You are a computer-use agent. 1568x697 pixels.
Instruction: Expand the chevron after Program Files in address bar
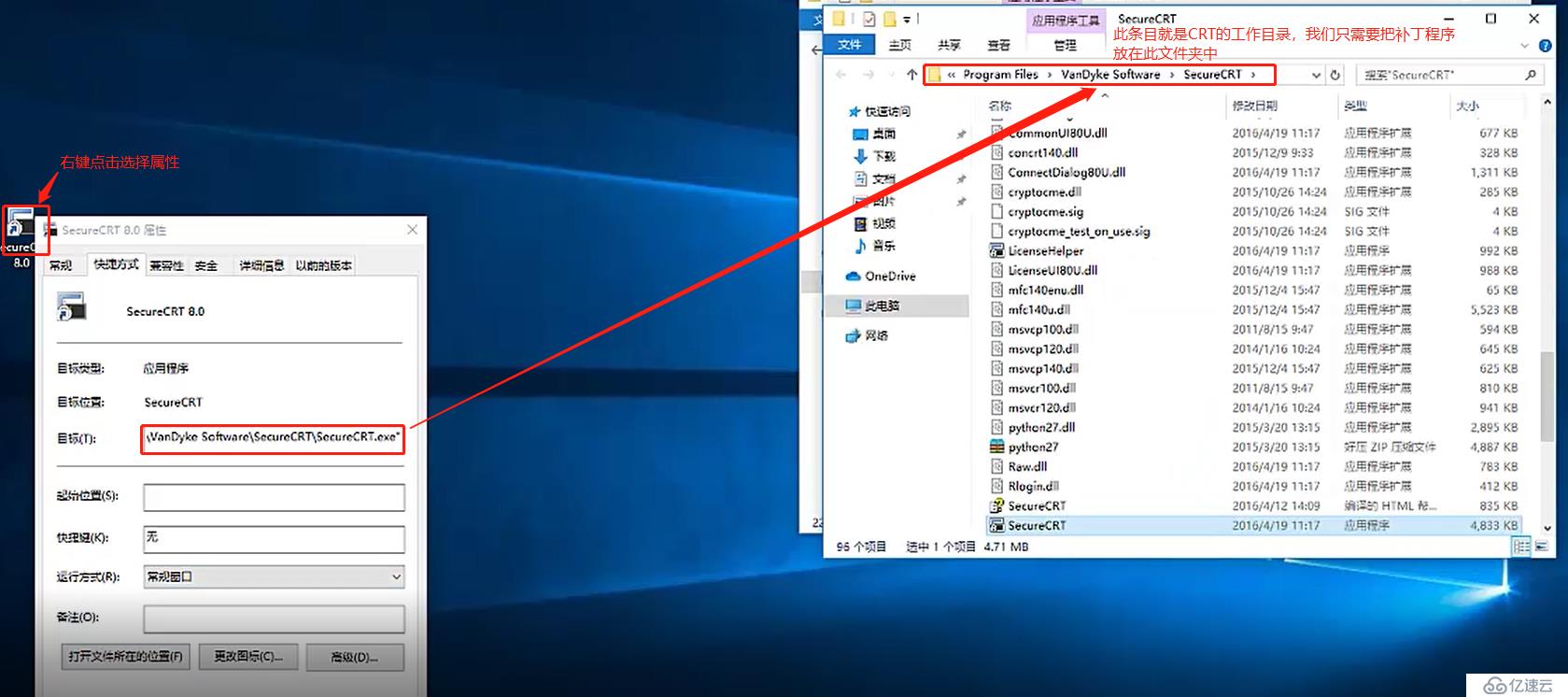tap(1049, 75)
